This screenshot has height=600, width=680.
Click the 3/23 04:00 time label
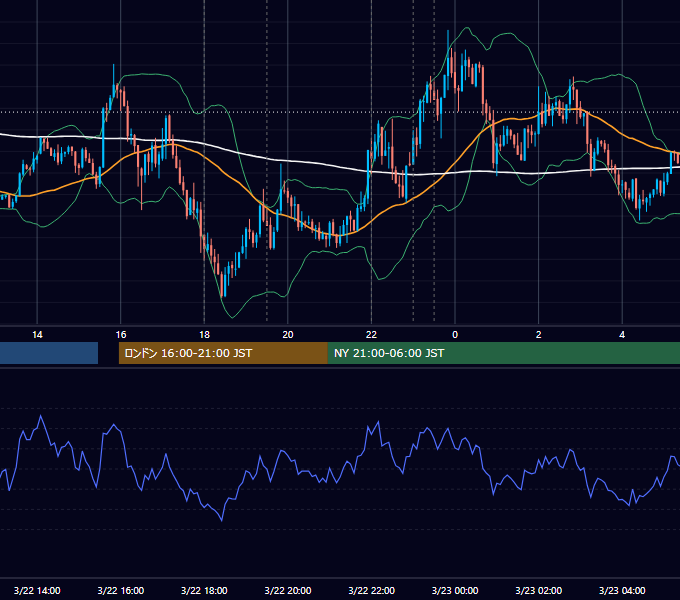622,590
